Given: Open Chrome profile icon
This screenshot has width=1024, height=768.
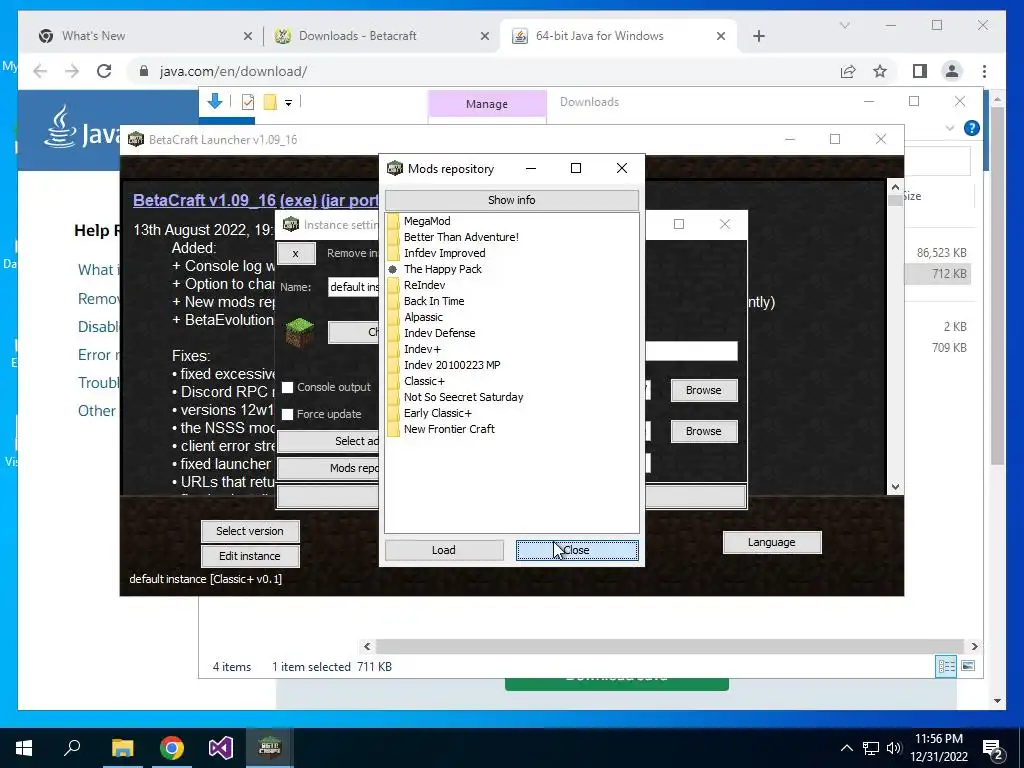Looking at the screenshot, I should click(952, 71).
